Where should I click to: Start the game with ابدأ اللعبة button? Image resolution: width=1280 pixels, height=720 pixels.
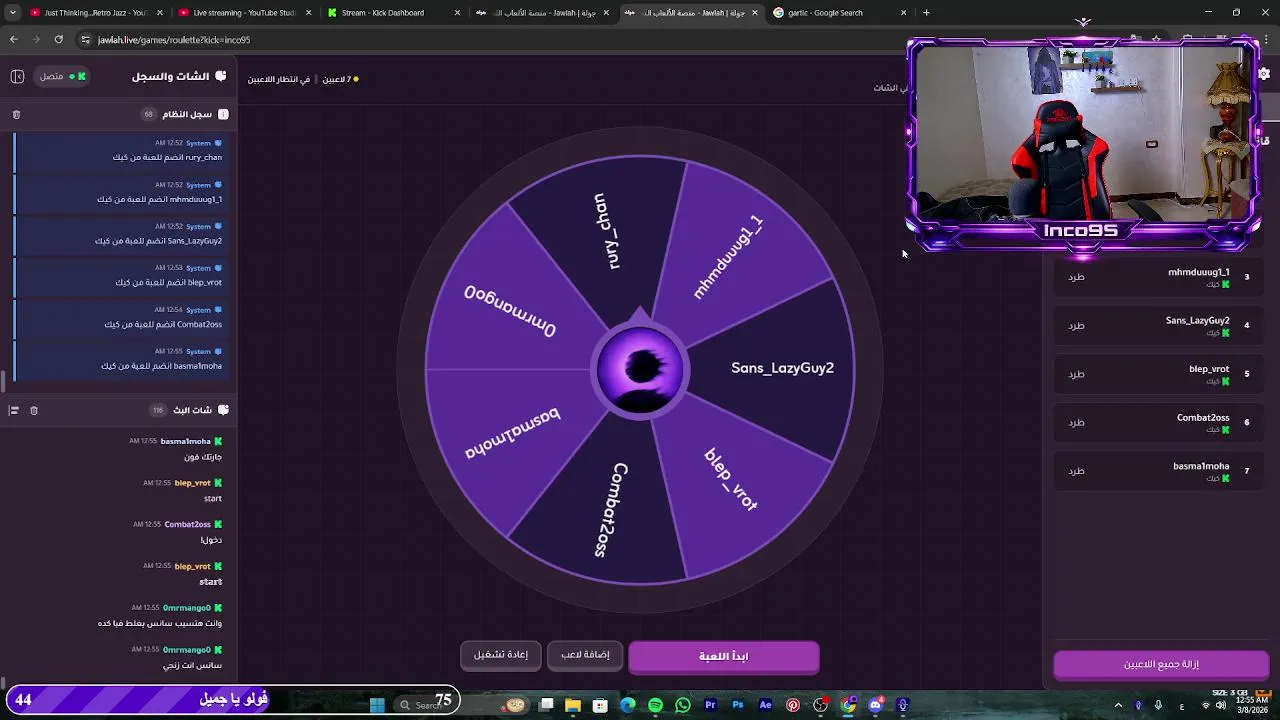(724, 656)
